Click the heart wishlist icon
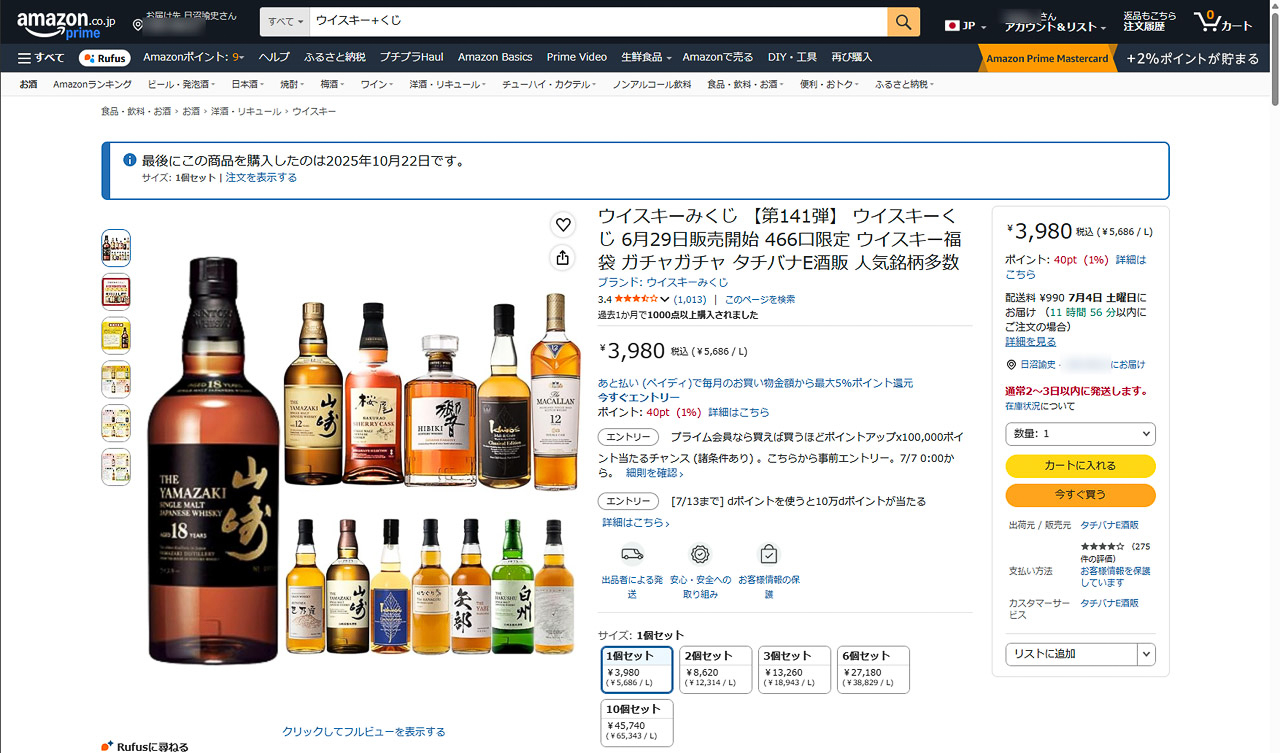The height and width of the screenshot is (753, 1280). click(x=563, y=224)
